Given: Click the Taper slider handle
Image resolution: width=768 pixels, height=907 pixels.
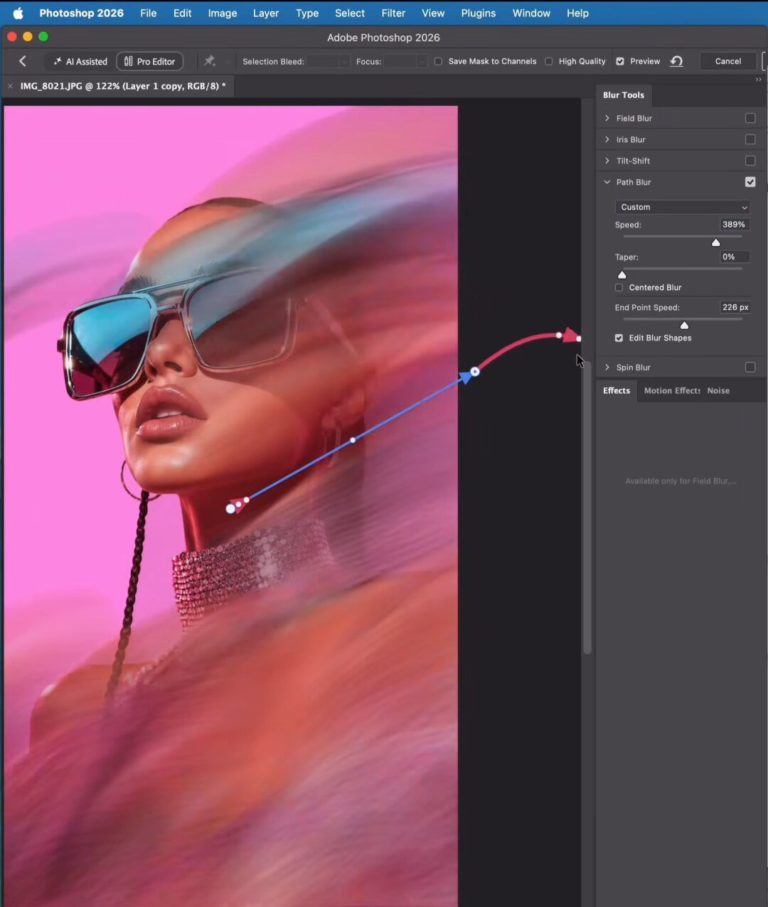Looking at the screenshot, I should (x=622, y=275).
